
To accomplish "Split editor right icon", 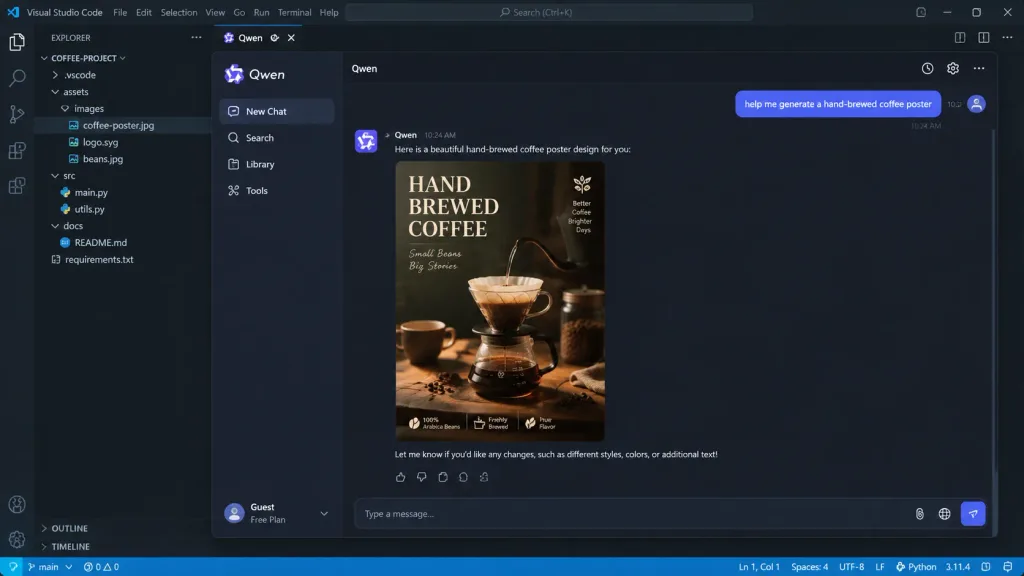I will 959,38.
